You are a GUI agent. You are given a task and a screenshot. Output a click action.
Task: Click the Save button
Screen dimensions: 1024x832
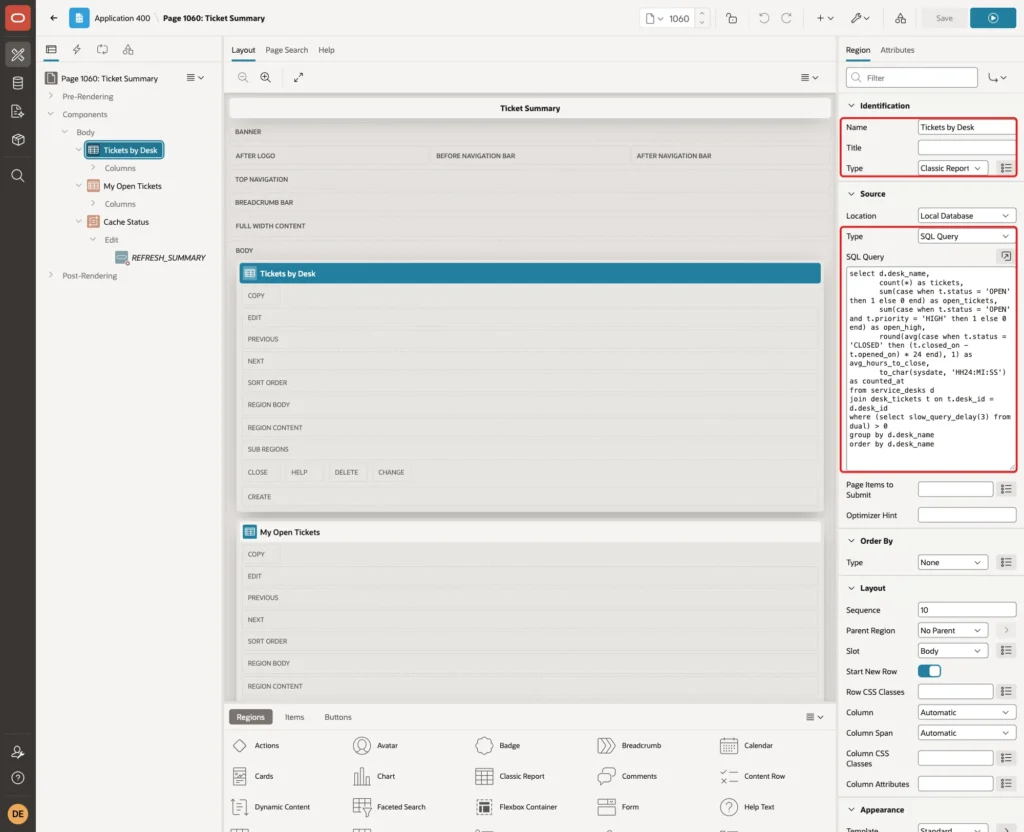click(x=944, y=18)
